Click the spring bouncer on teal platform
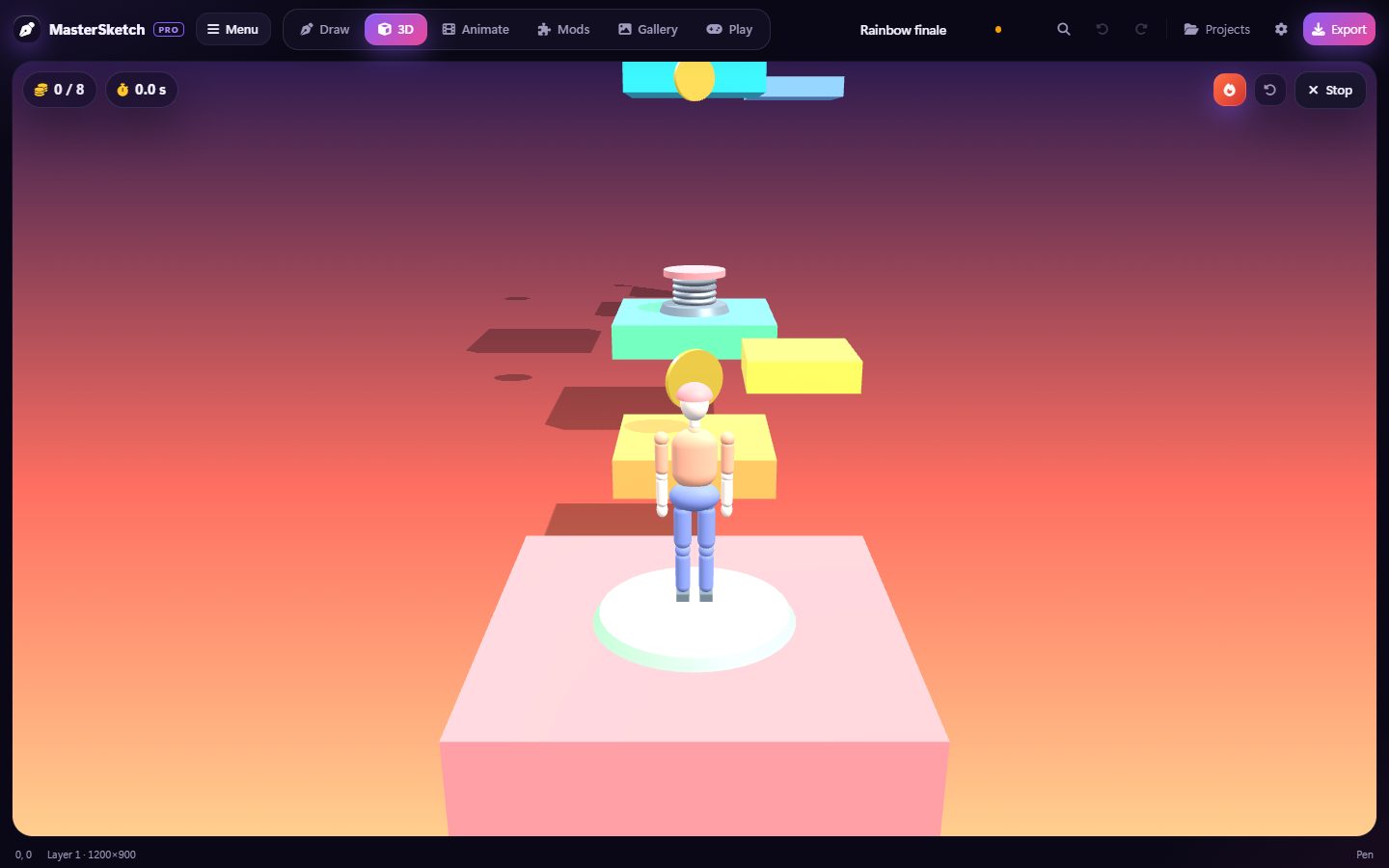 [694, 290]
